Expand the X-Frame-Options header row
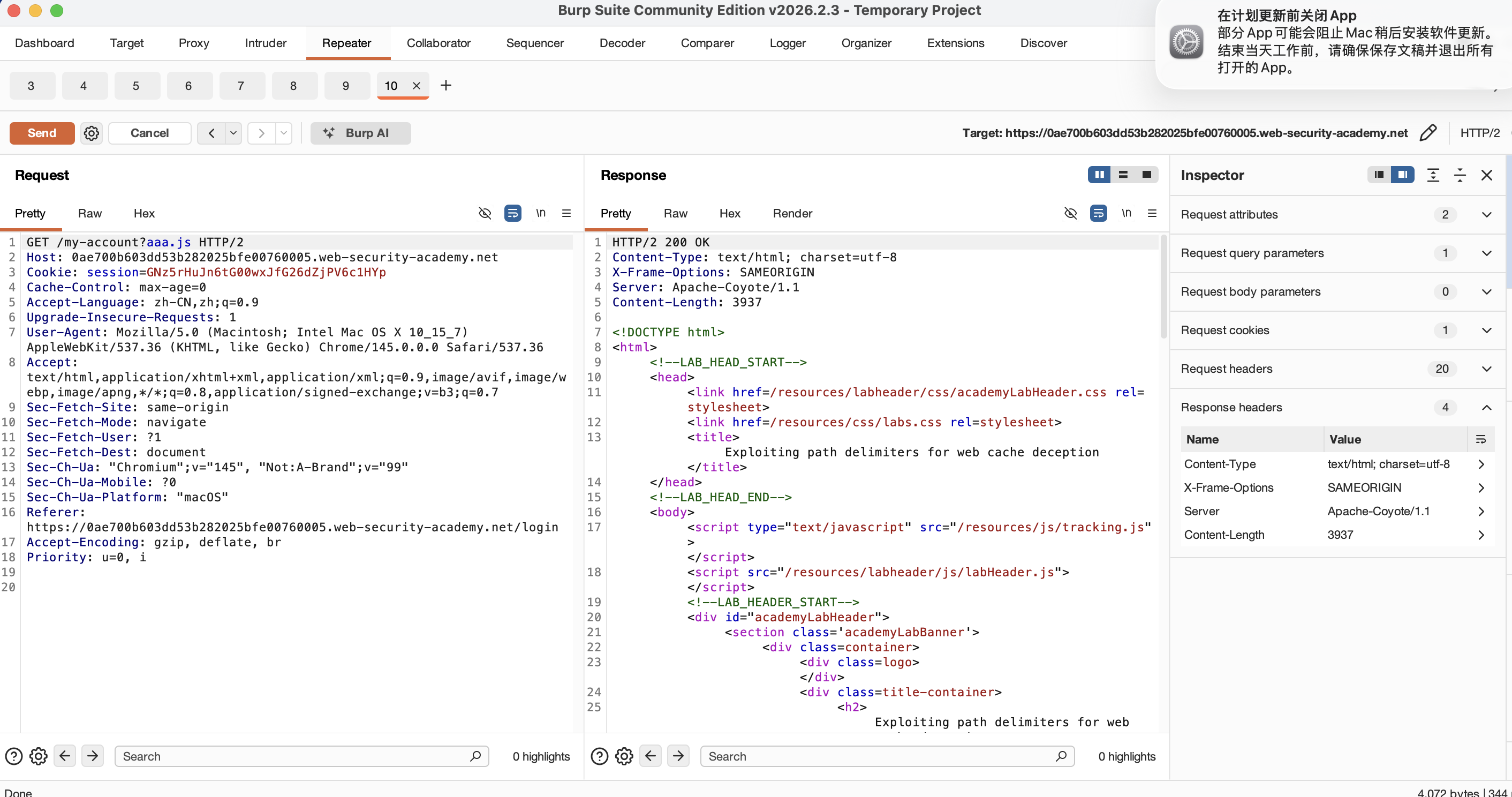 (x=1481, y=487)
